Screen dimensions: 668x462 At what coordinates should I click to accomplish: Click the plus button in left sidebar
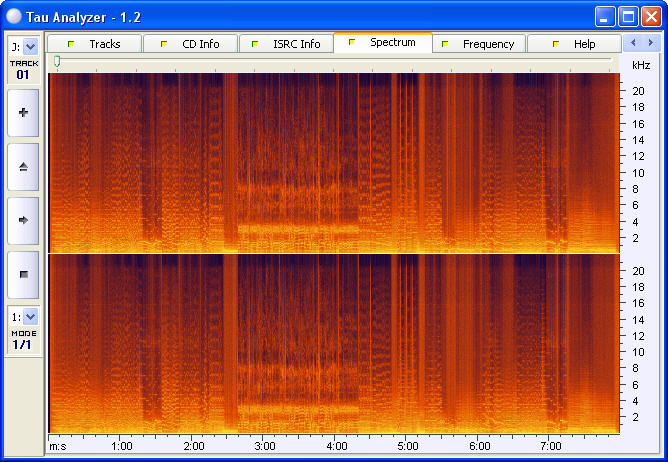tap(23, 113)
